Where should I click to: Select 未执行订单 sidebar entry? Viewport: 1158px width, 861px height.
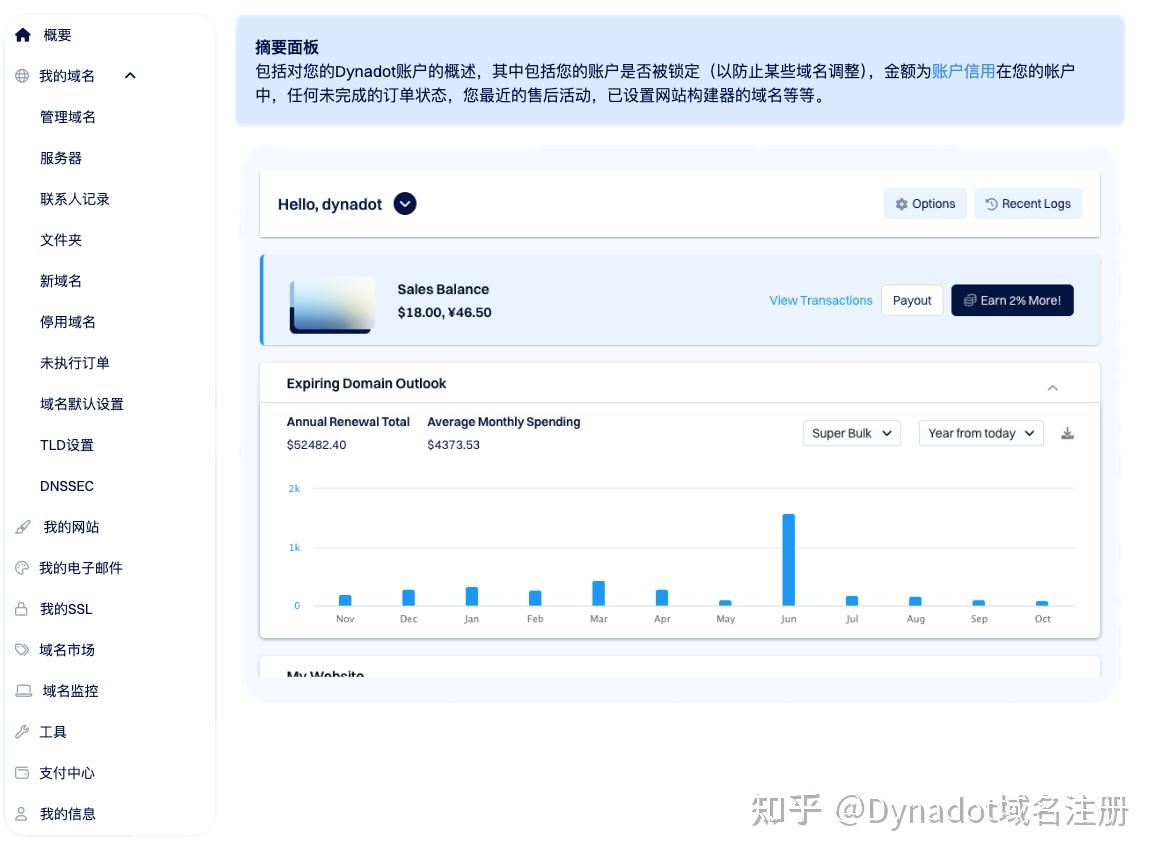pyautogui.click(x=75, y=363)
